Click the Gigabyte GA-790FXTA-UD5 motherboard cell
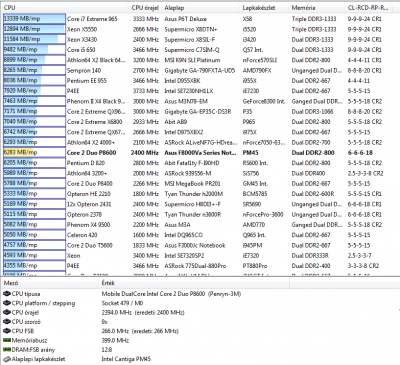 (200, 70)
